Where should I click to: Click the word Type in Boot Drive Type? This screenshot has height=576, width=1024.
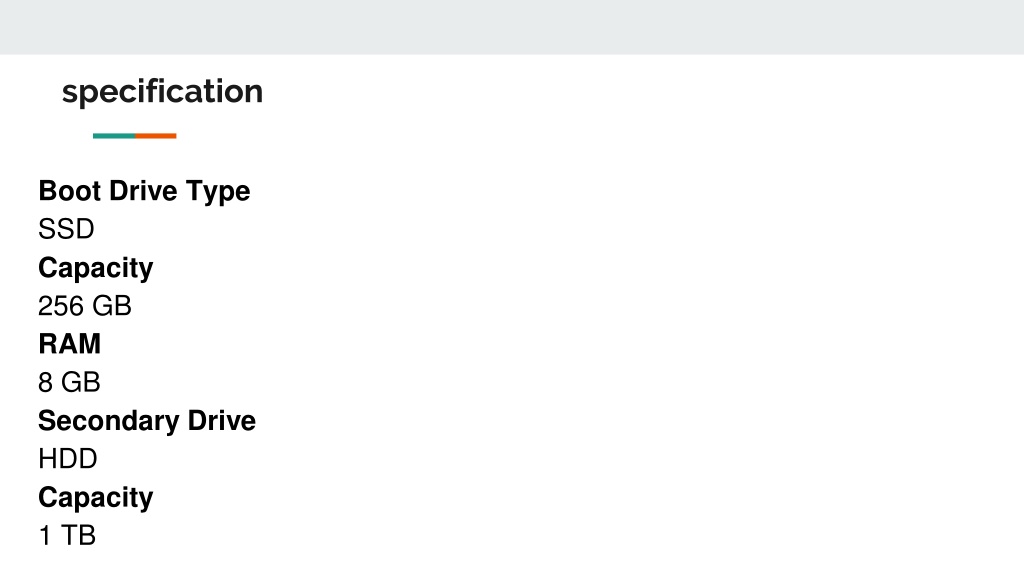pyautogui.click(x=217, y=192)
